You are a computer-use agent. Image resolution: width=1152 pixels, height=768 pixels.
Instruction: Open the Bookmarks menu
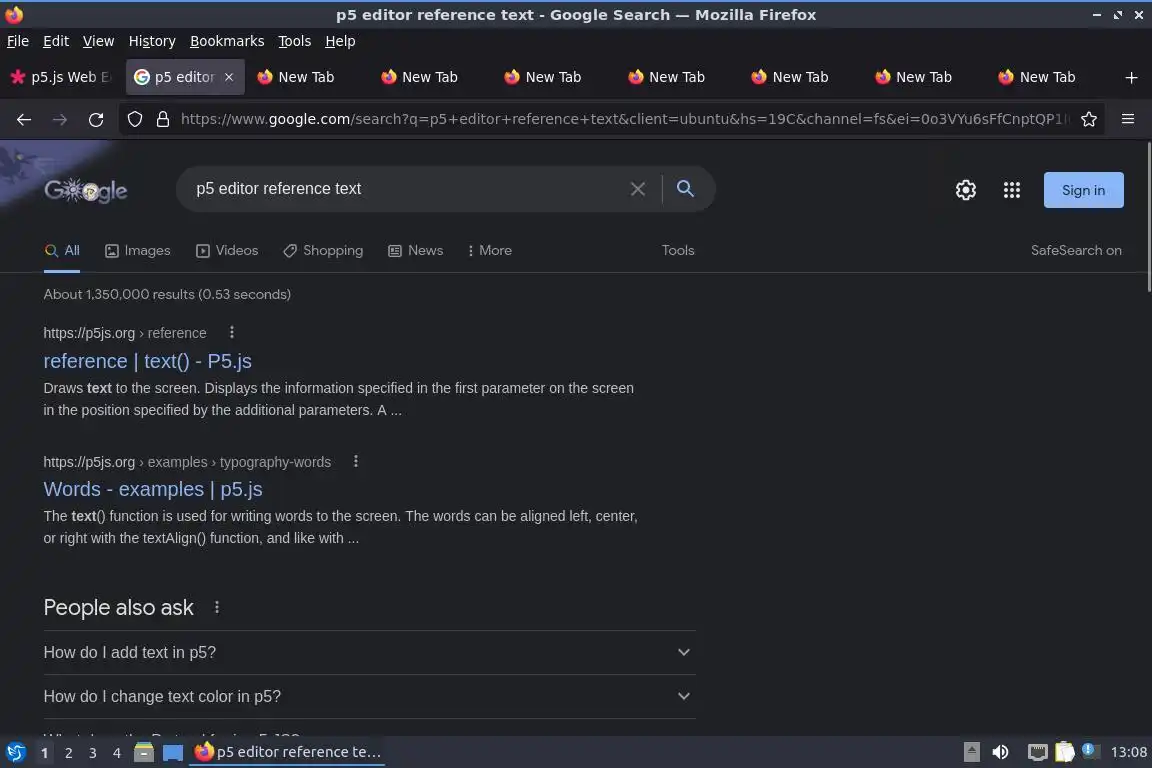227,41
